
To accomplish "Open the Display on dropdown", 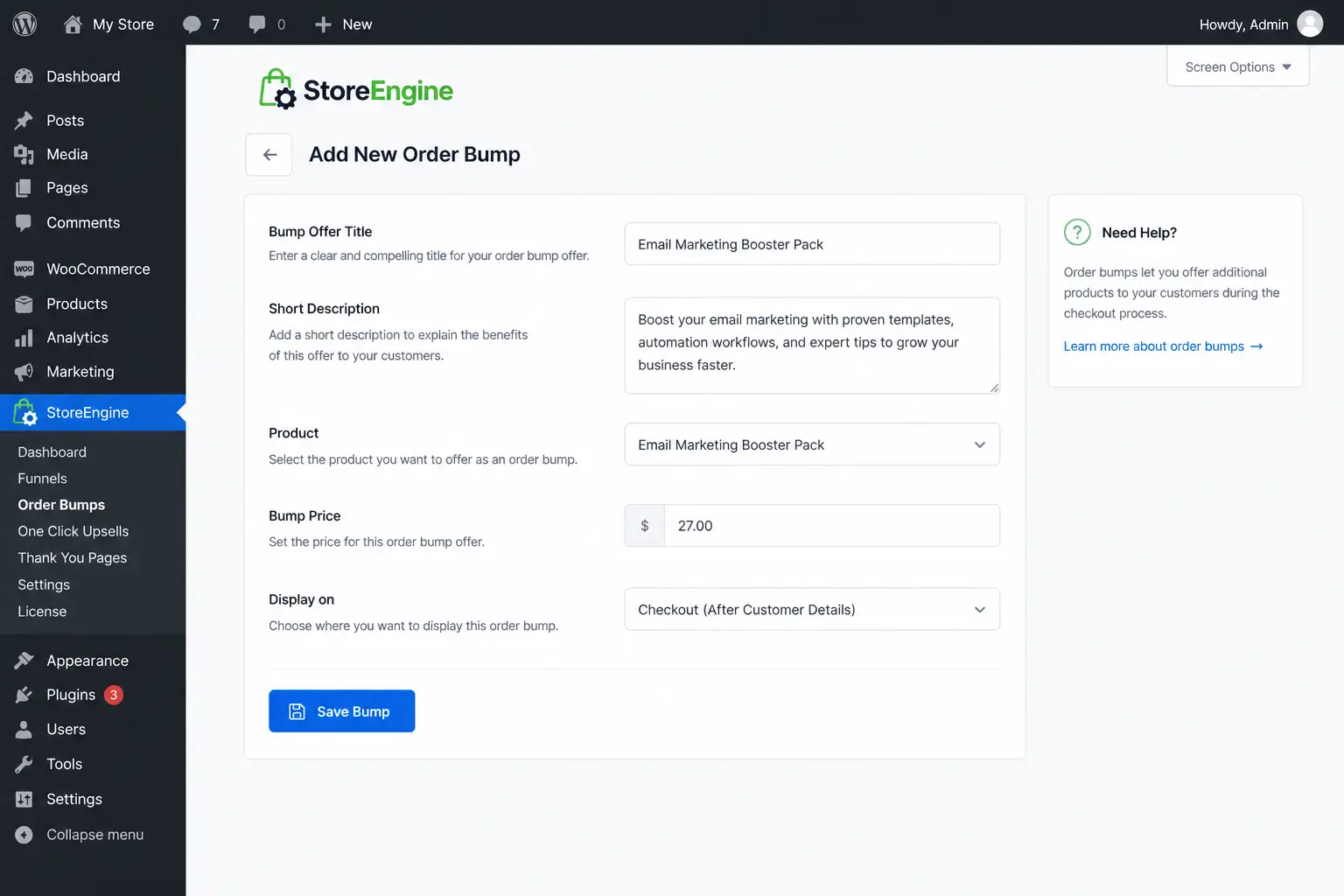I will pos(812,609).
